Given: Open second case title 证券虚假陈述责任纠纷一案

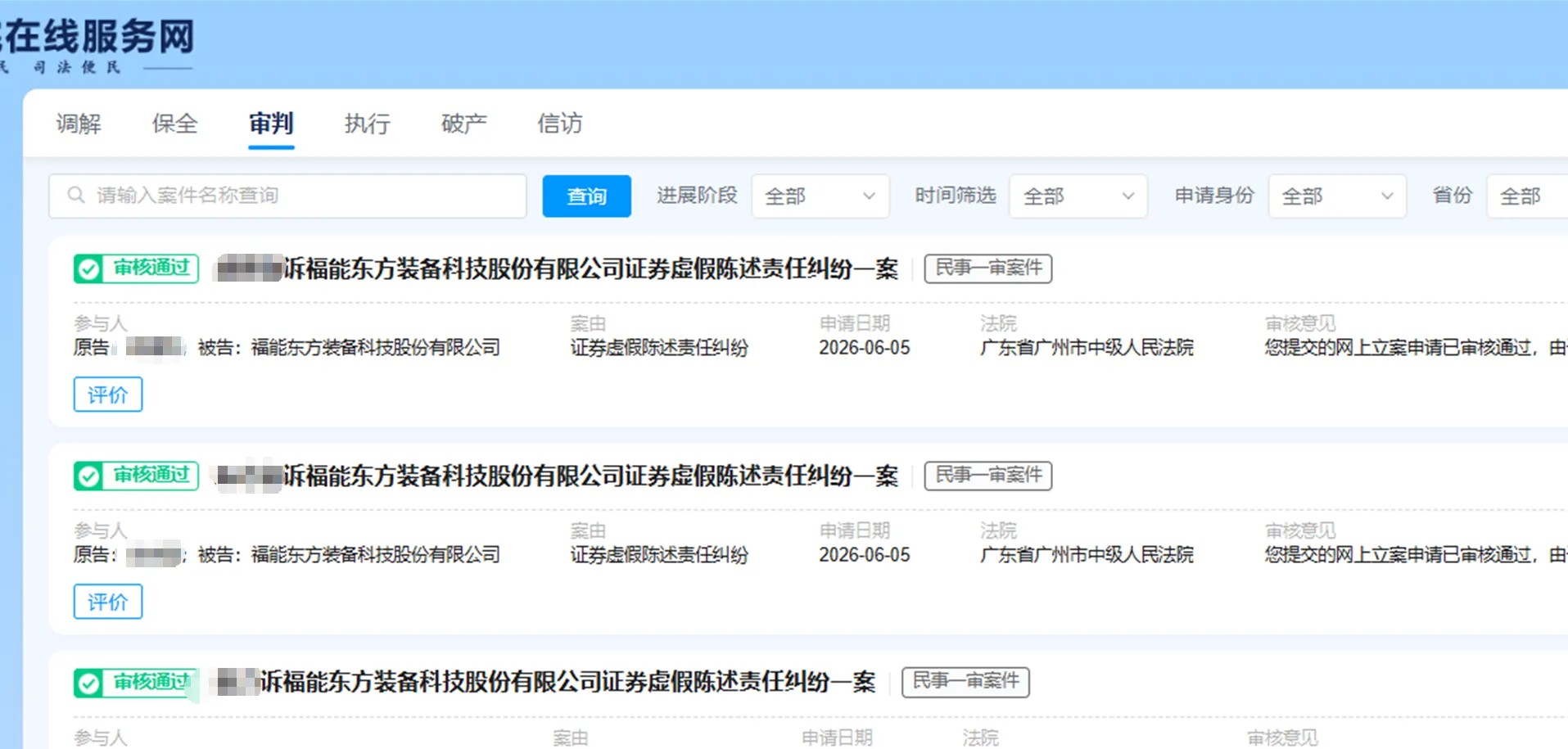Looking at the screenshot, I should [761, 476].
